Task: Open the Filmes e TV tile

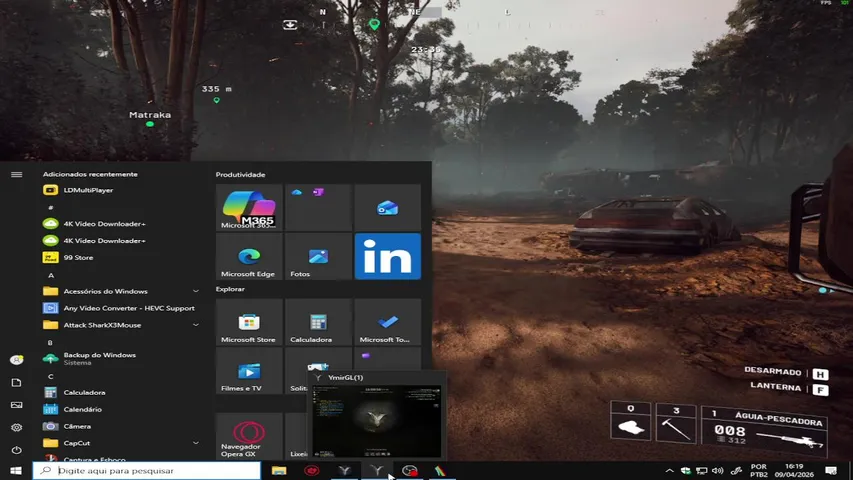Action: [x=249, y=371]
